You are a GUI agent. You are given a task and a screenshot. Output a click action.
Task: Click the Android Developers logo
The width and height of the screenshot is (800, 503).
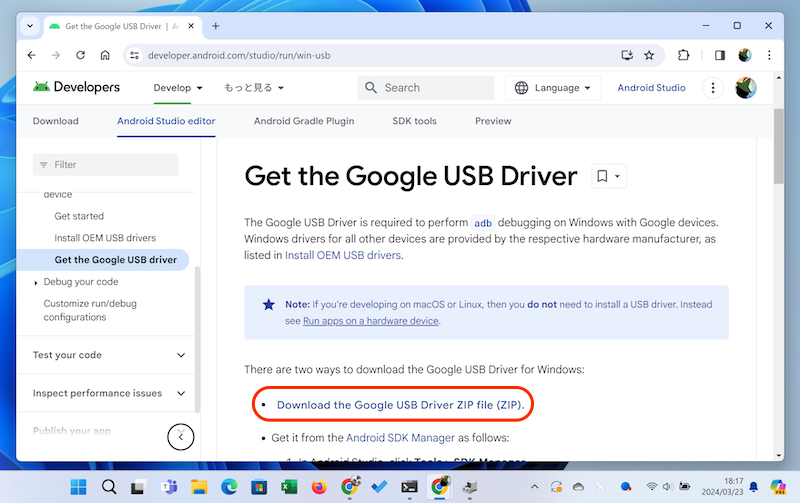76,88
